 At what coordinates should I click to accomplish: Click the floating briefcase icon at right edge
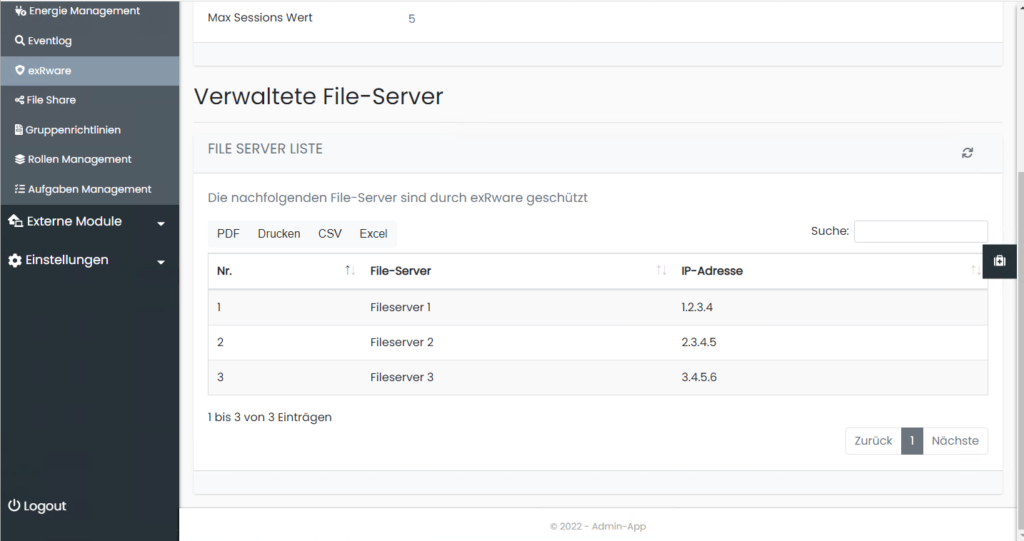(999, 261)
